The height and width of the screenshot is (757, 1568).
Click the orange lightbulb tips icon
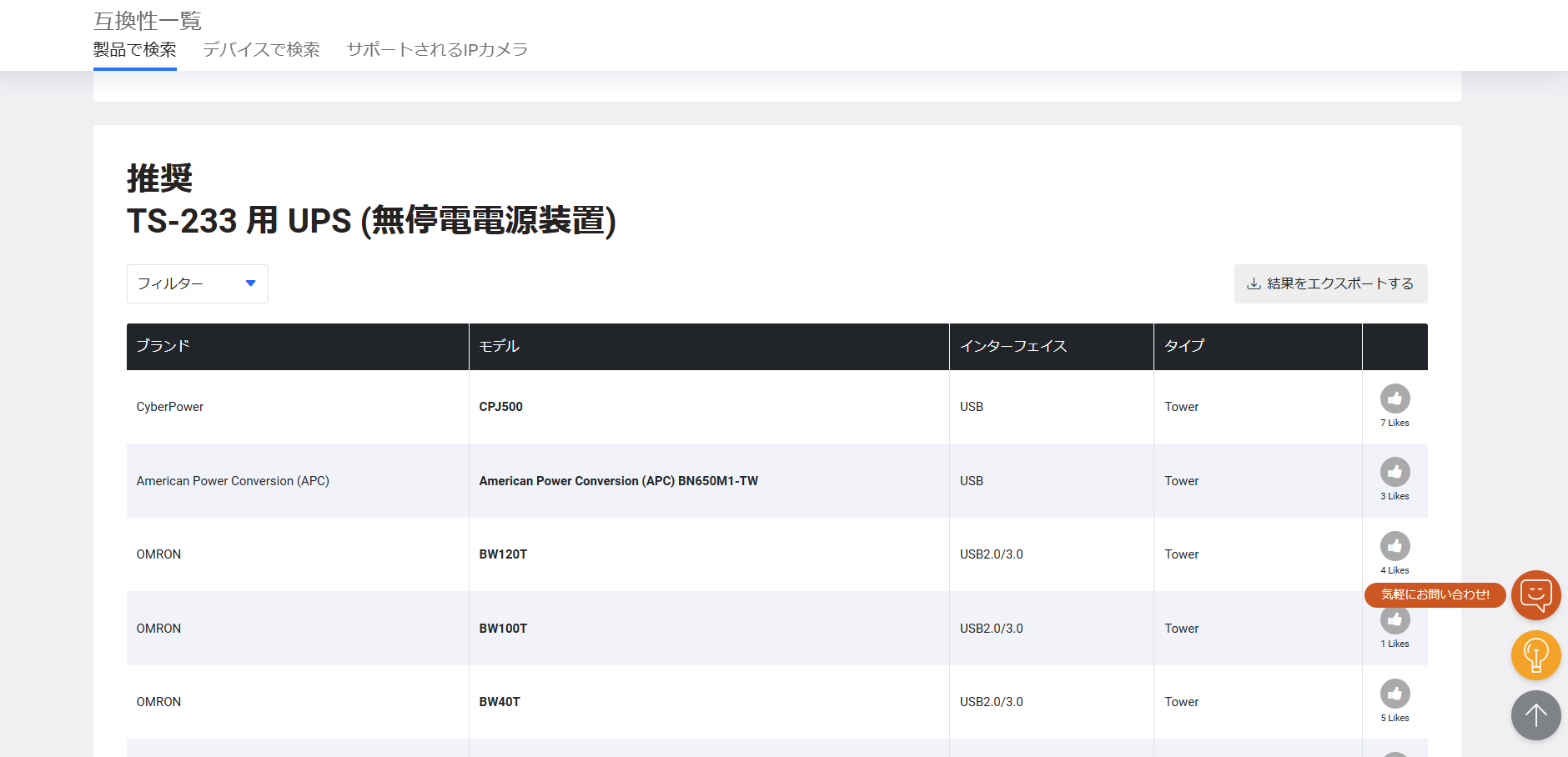[1535, 655]
